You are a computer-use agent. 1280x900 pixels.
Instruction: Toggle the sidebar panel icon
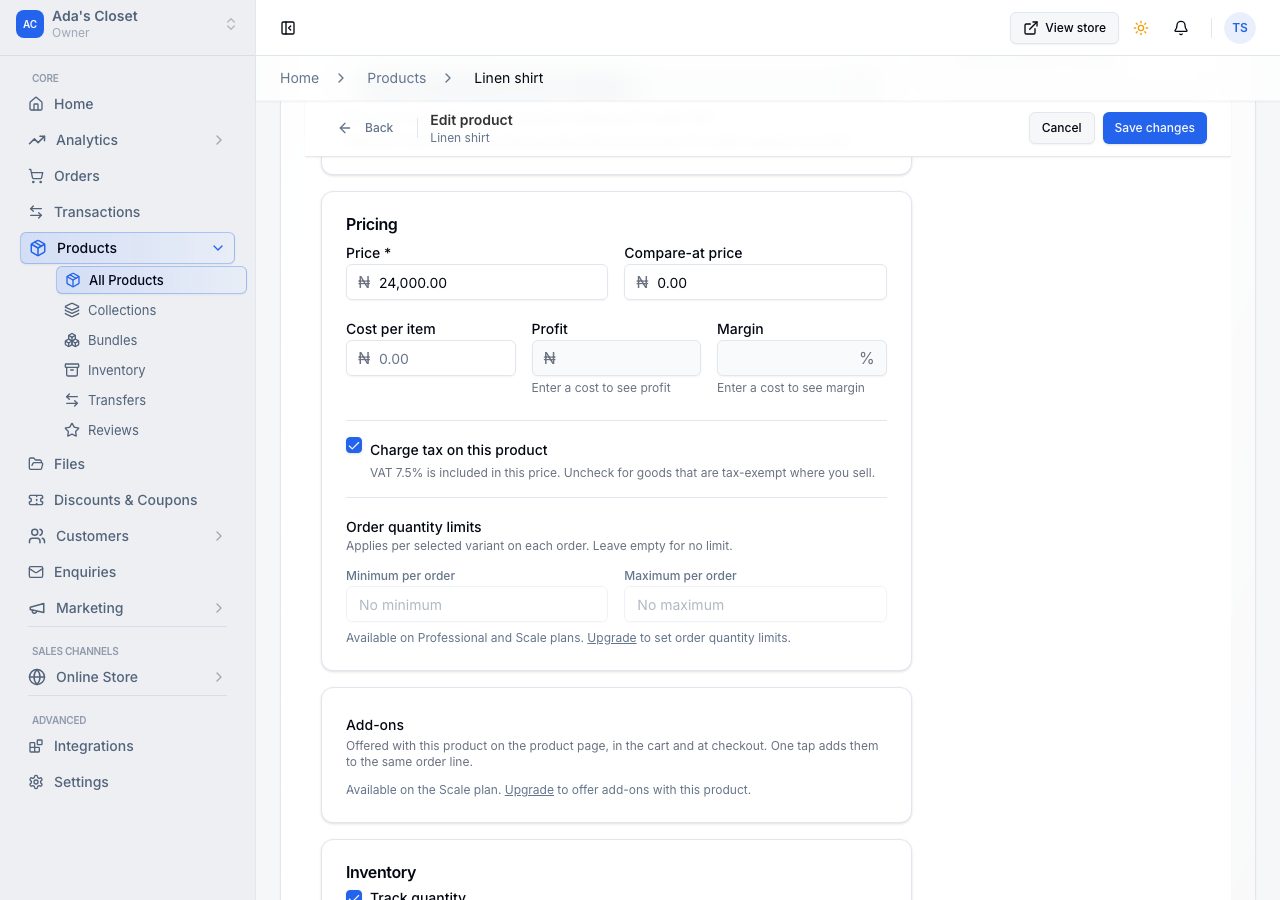[x=288, y=28]
